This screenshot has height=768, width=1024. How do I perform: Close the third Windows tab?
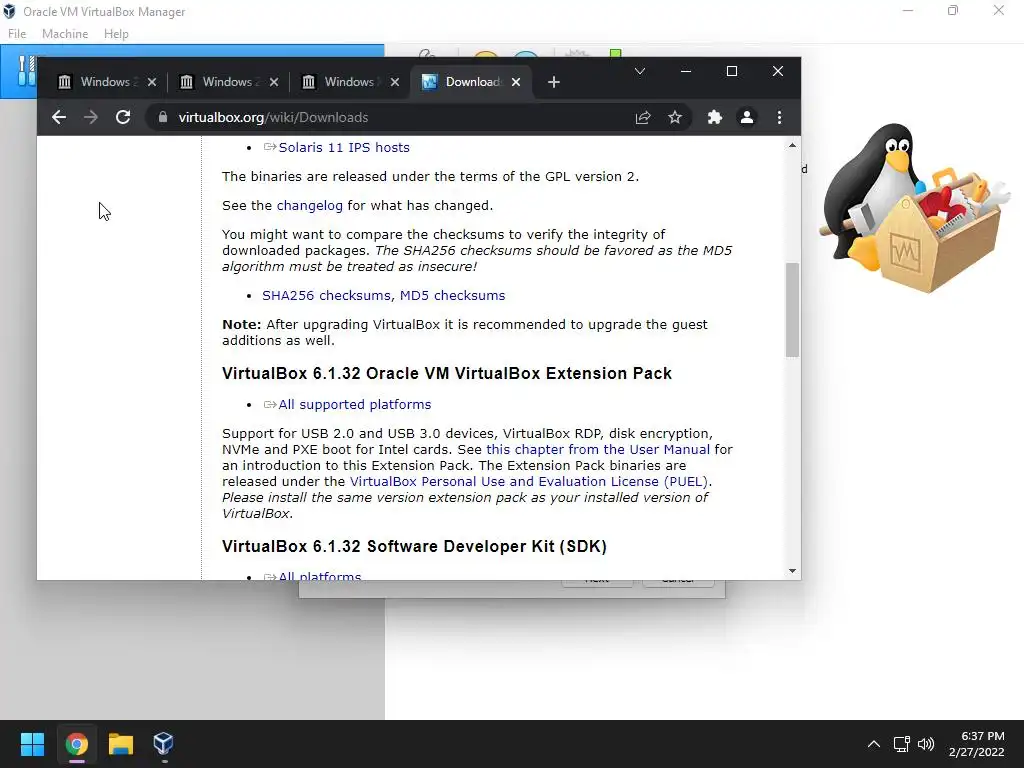[394, 82]
